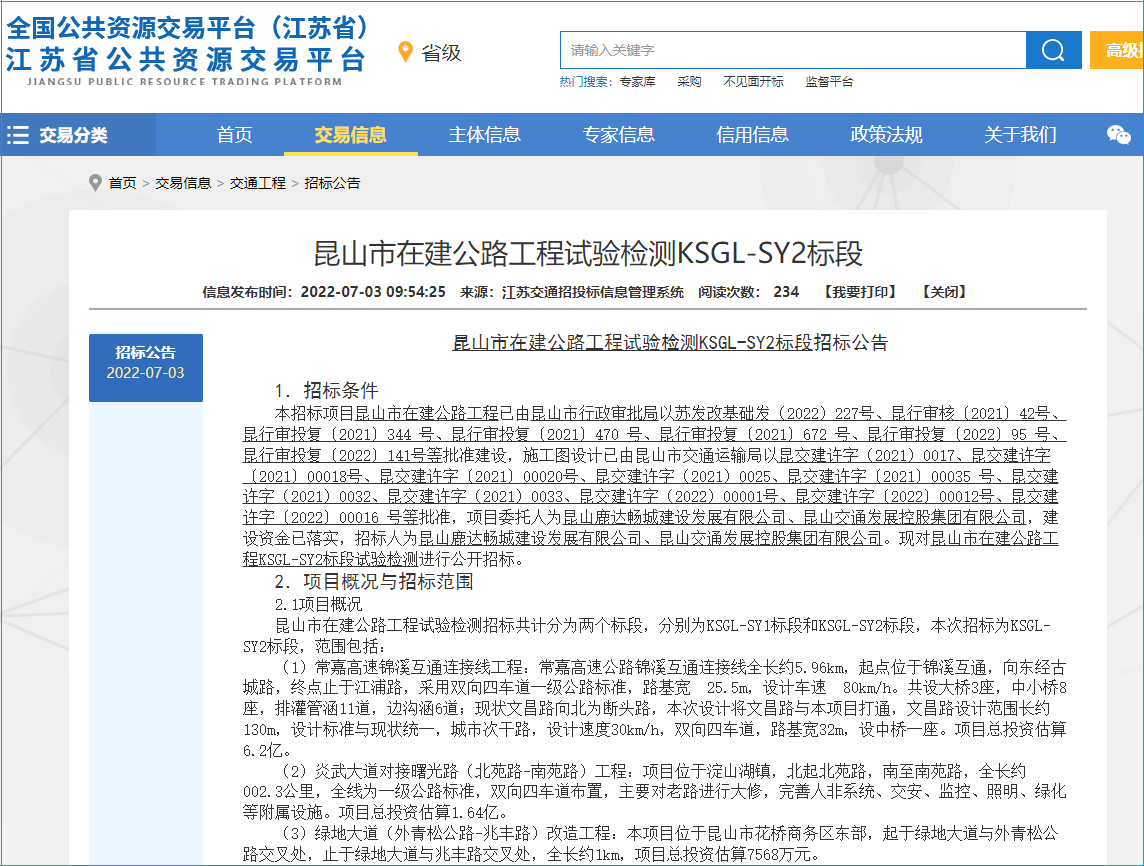Viewport: 1144px width, 866px height.
Task: Click the Jiangsu platform logo title
Action: click(187, 45)
